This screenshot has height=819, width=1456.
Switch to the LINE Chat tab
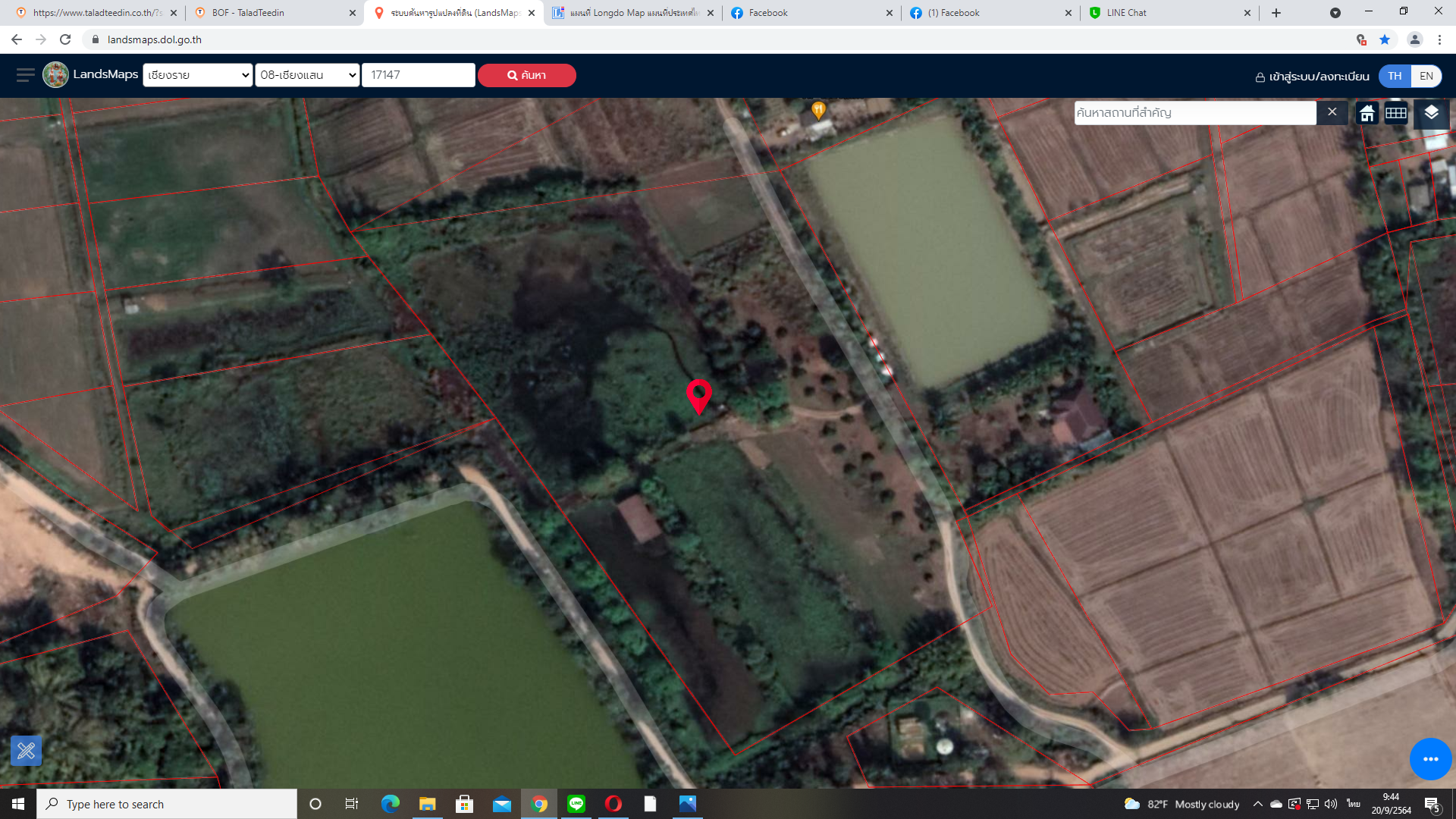pos(1169,13)
